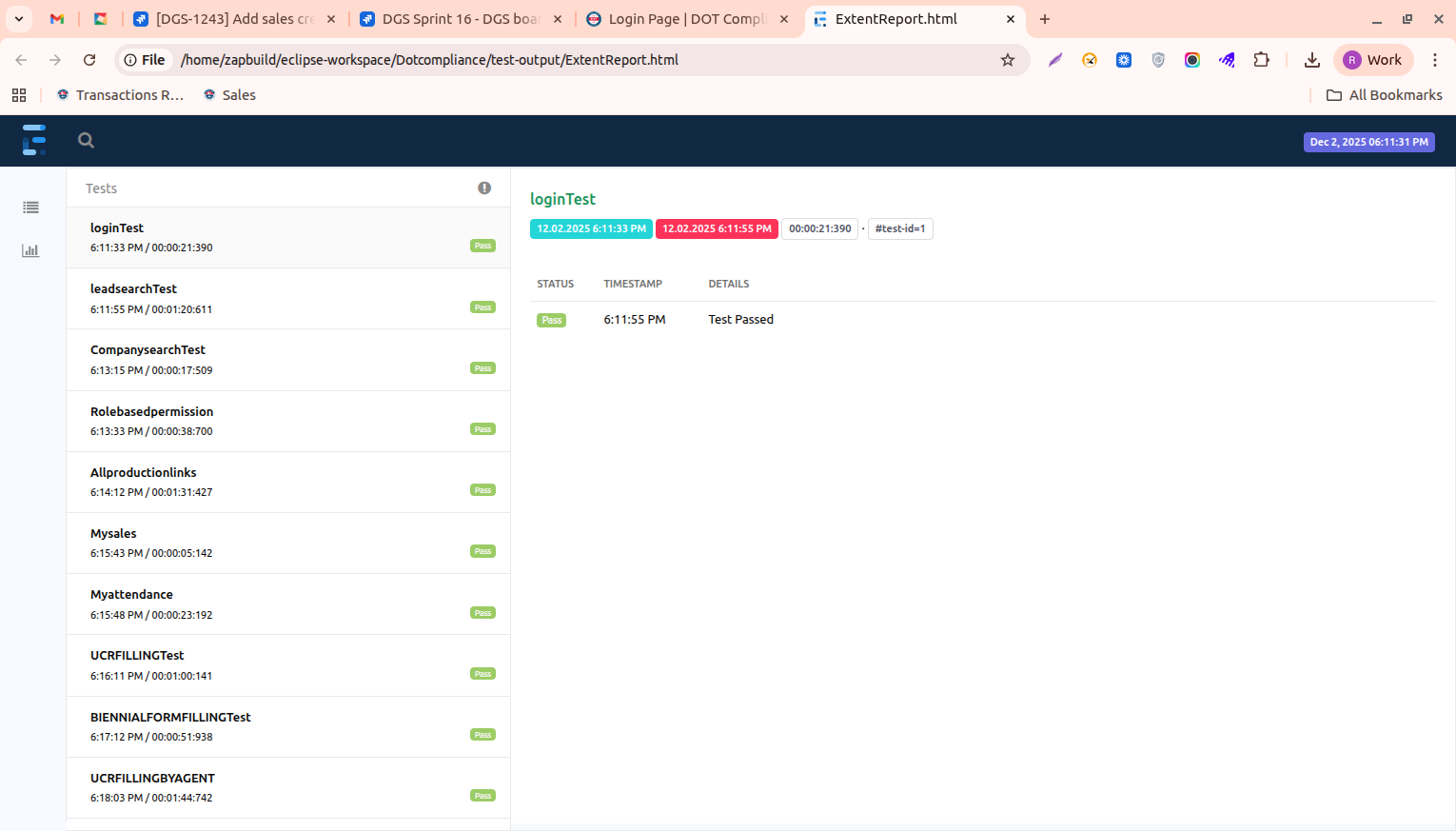The height and width of the screenshot is (831, 1456).
Task: Expand the tab search dropdown arrow
Action: coord(18,19)
